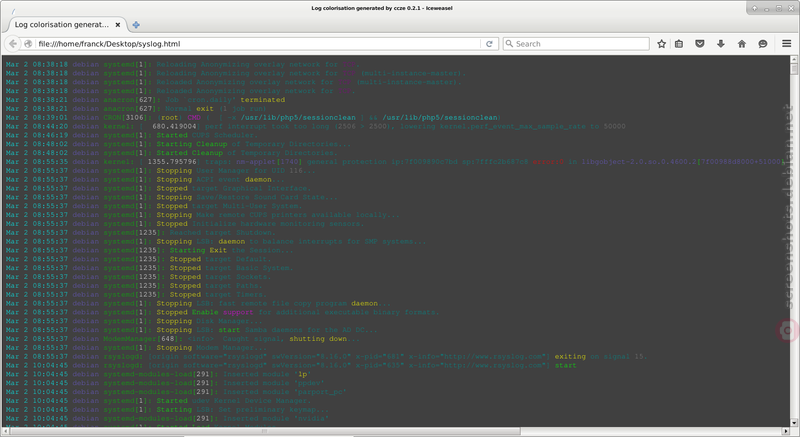
Task: Open the hamburger menu
Action: coord(787,44)
